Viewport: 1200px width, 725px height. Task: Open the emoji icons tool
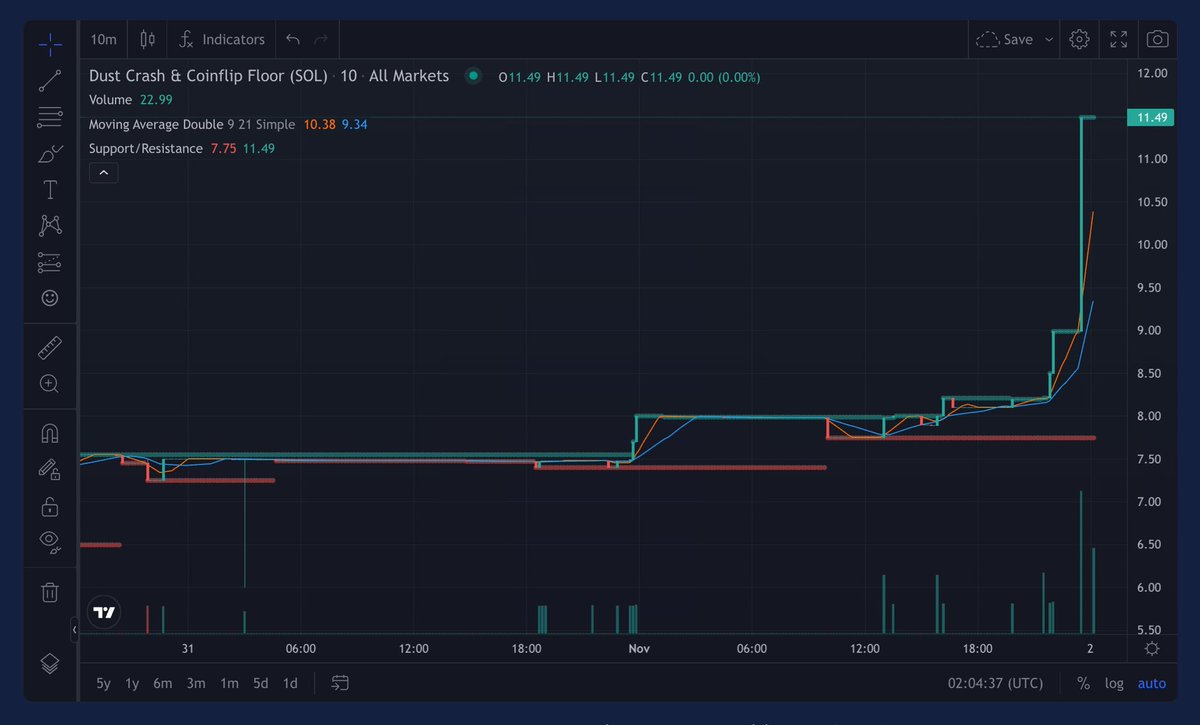[50, 298]
